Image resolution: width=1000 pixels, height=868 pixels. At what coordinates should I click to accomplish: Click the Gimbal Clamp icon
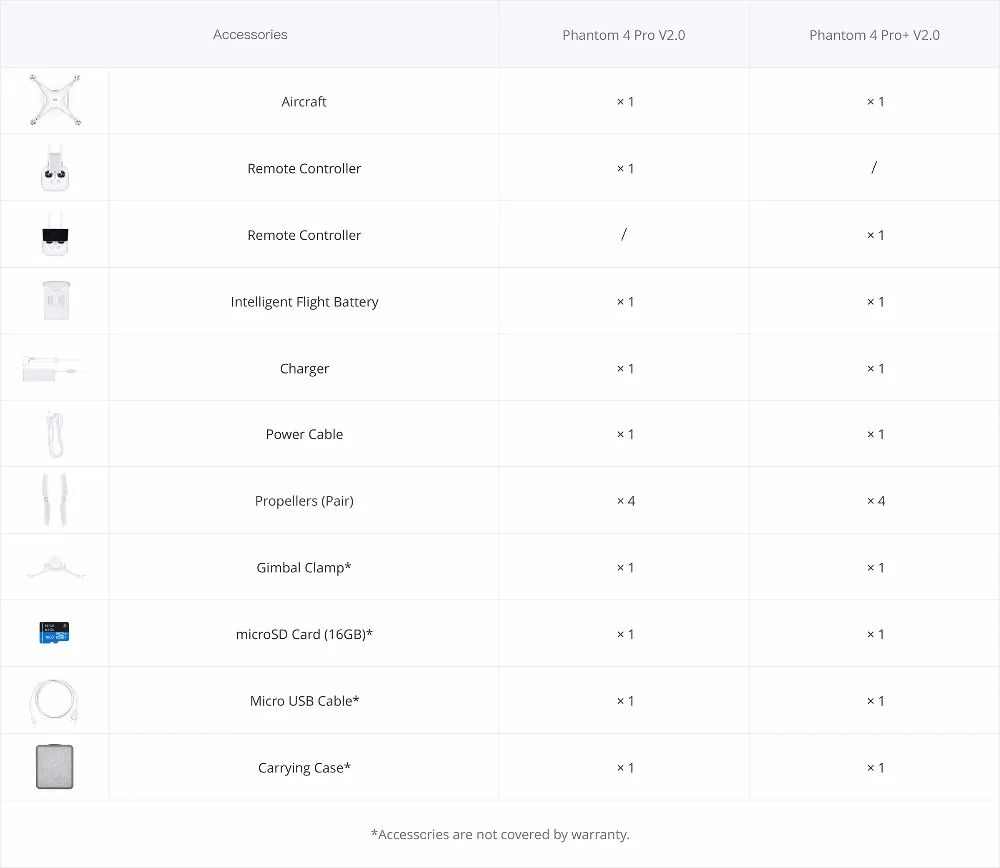click(54, 568)
